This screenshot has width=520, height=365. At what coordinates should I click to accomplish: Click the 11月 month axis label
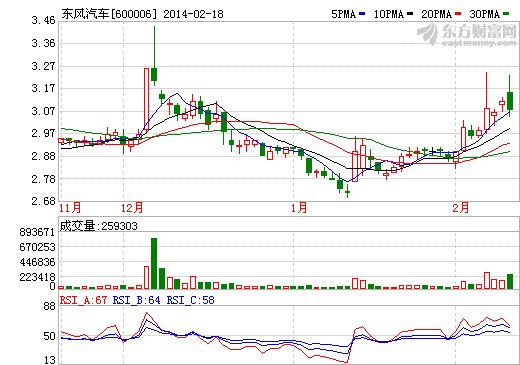point(70,208)
